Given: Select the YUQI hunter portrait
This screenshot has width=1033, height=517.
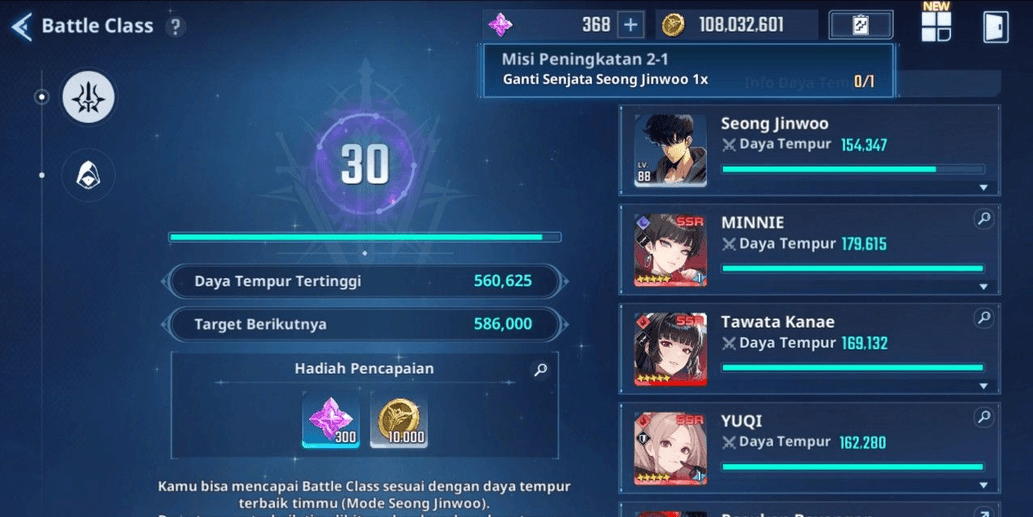Looking at the screenshot, I should [670, 448].
